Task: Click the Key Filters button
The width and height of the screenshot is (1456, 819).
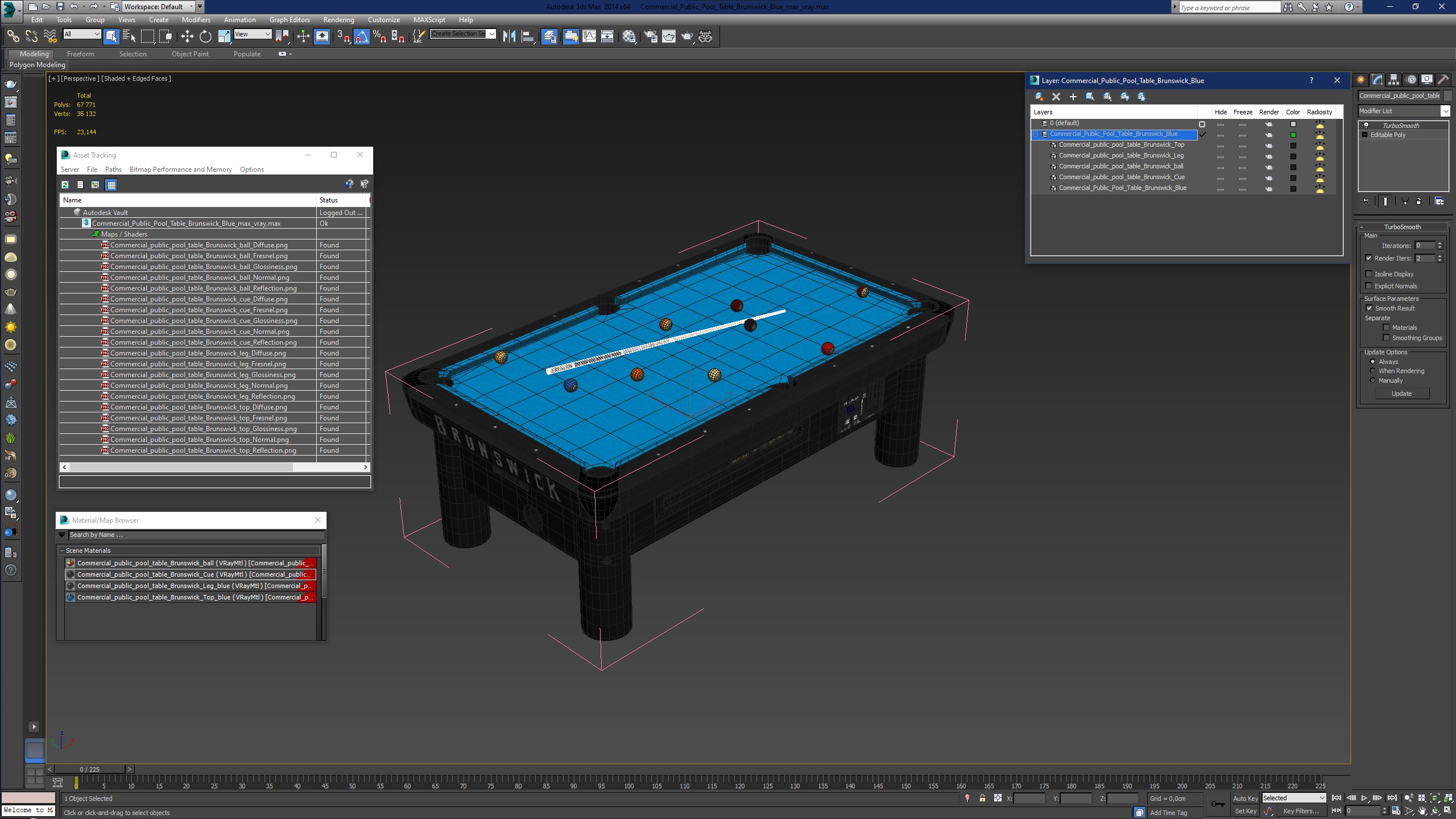Action: [x=1301, y=811]
